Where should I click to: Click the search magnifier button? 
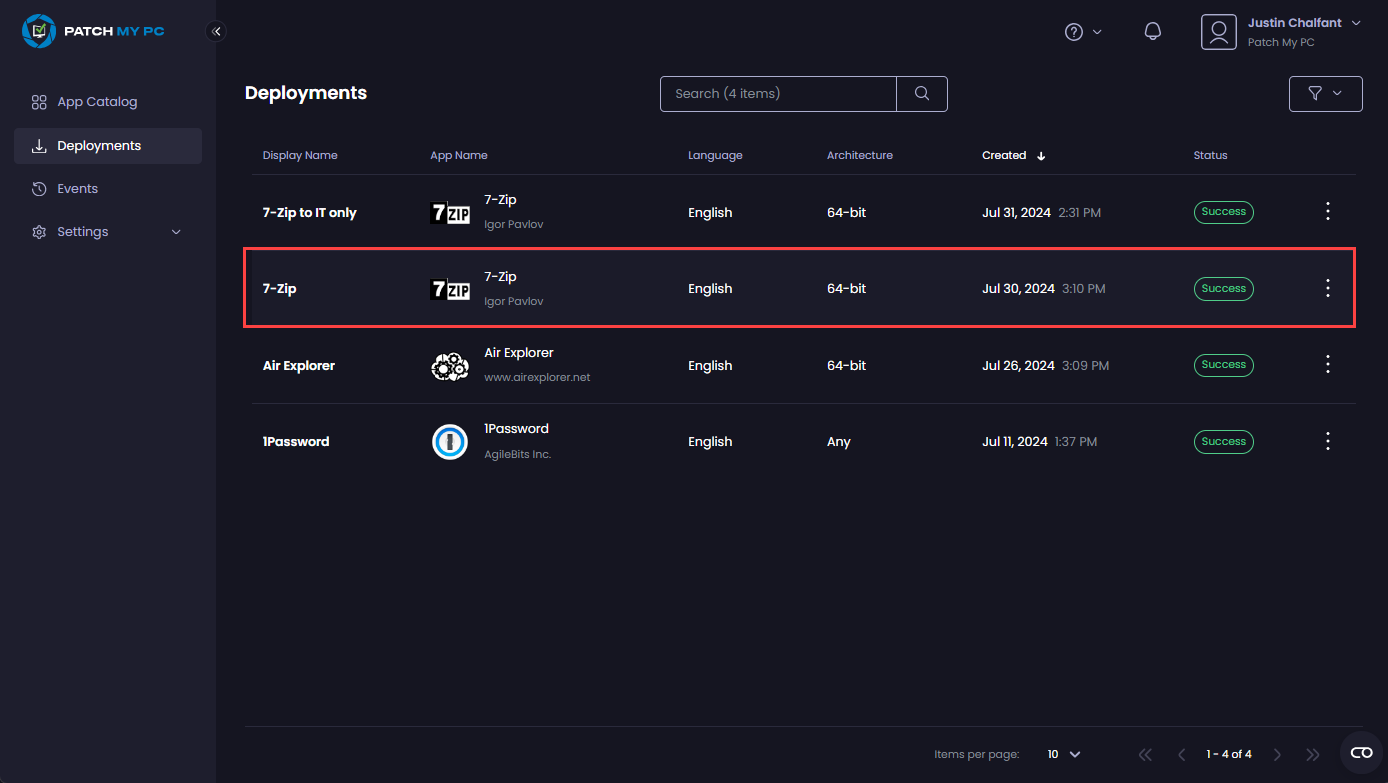[922, 94]
